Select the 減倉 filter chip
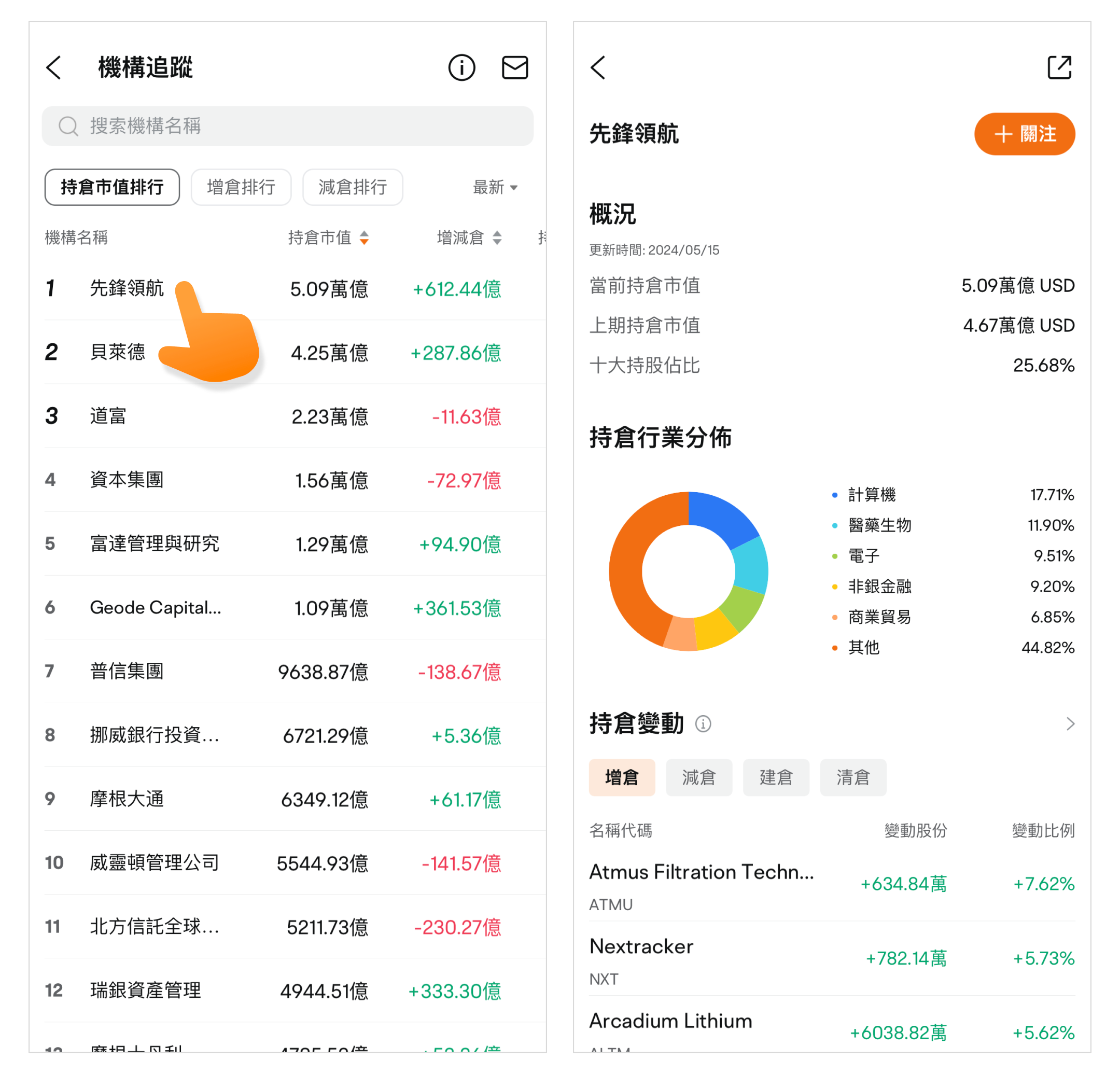This screenshot has width=1120, height=1074. 698,777
